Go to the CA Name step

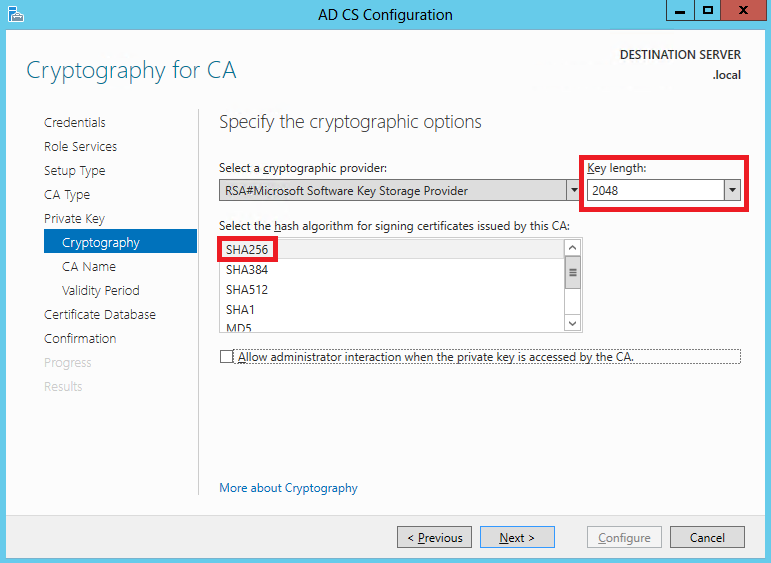click(x=89, y=267)
